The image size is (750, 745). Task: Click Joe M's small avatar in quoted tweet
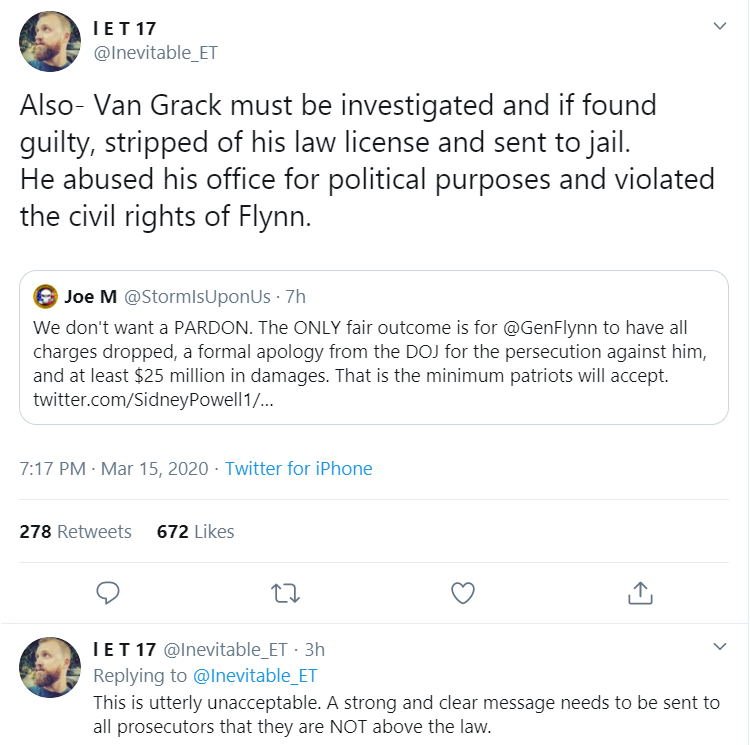point(46,296)
